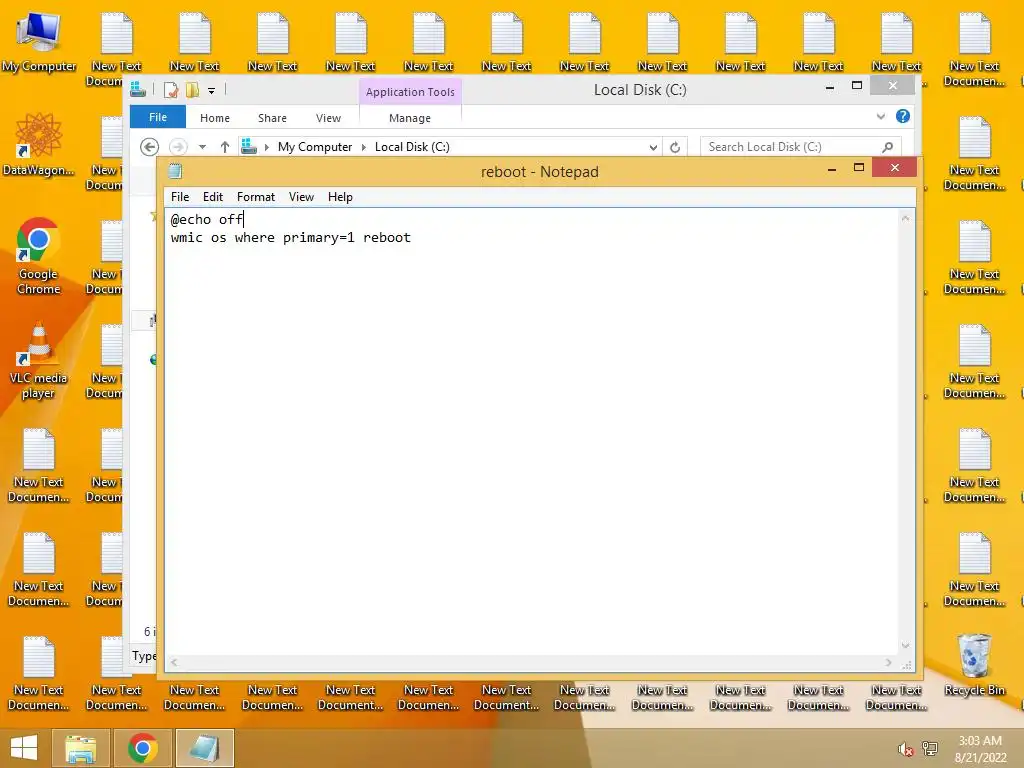Expand the arrow before My Computer breadcrumb

click(266, 147)
